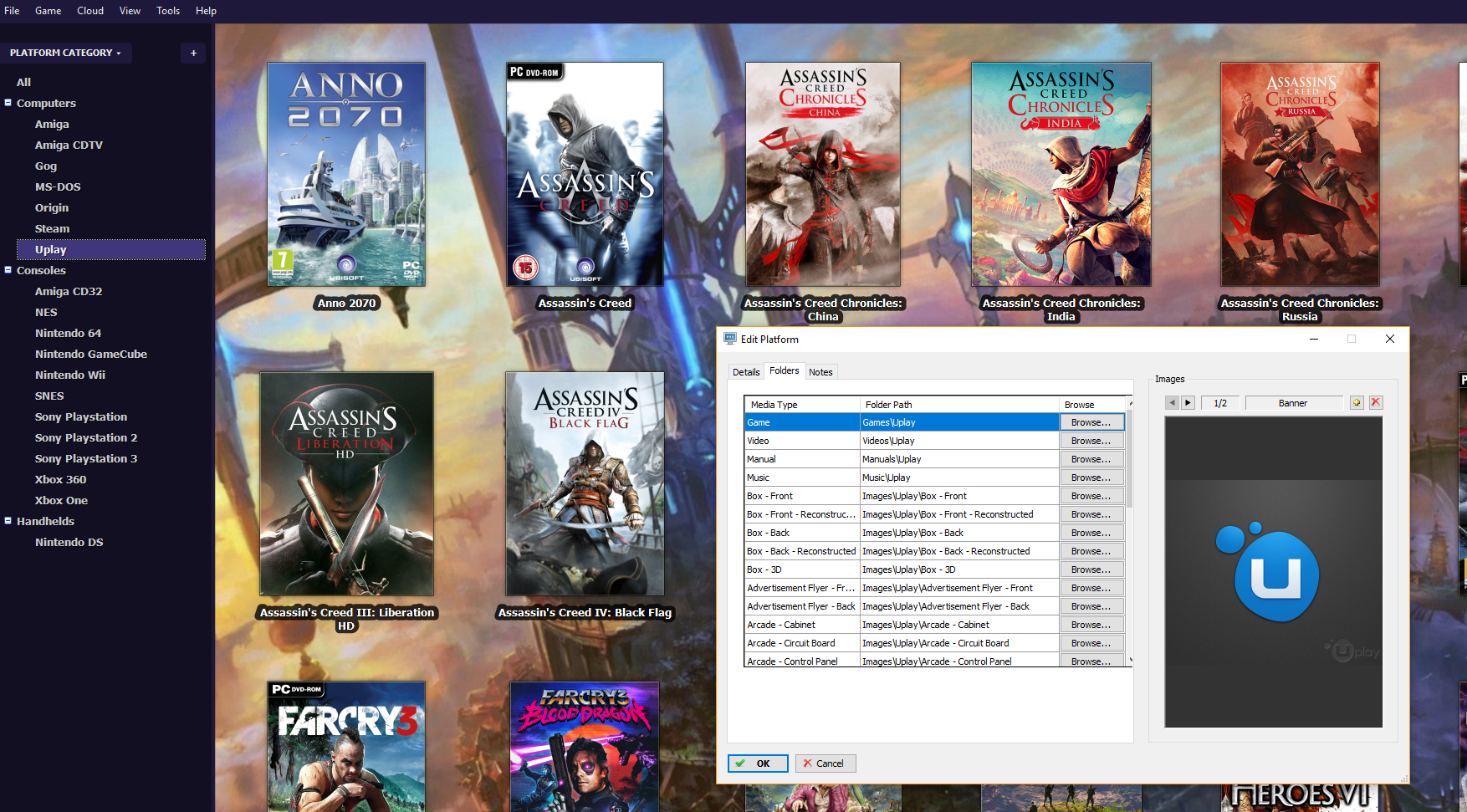Select Assassin's Creed Chronicles: China cover
Screen dimensions: 1467x812
pyautogui.click(x=823, y=175)
